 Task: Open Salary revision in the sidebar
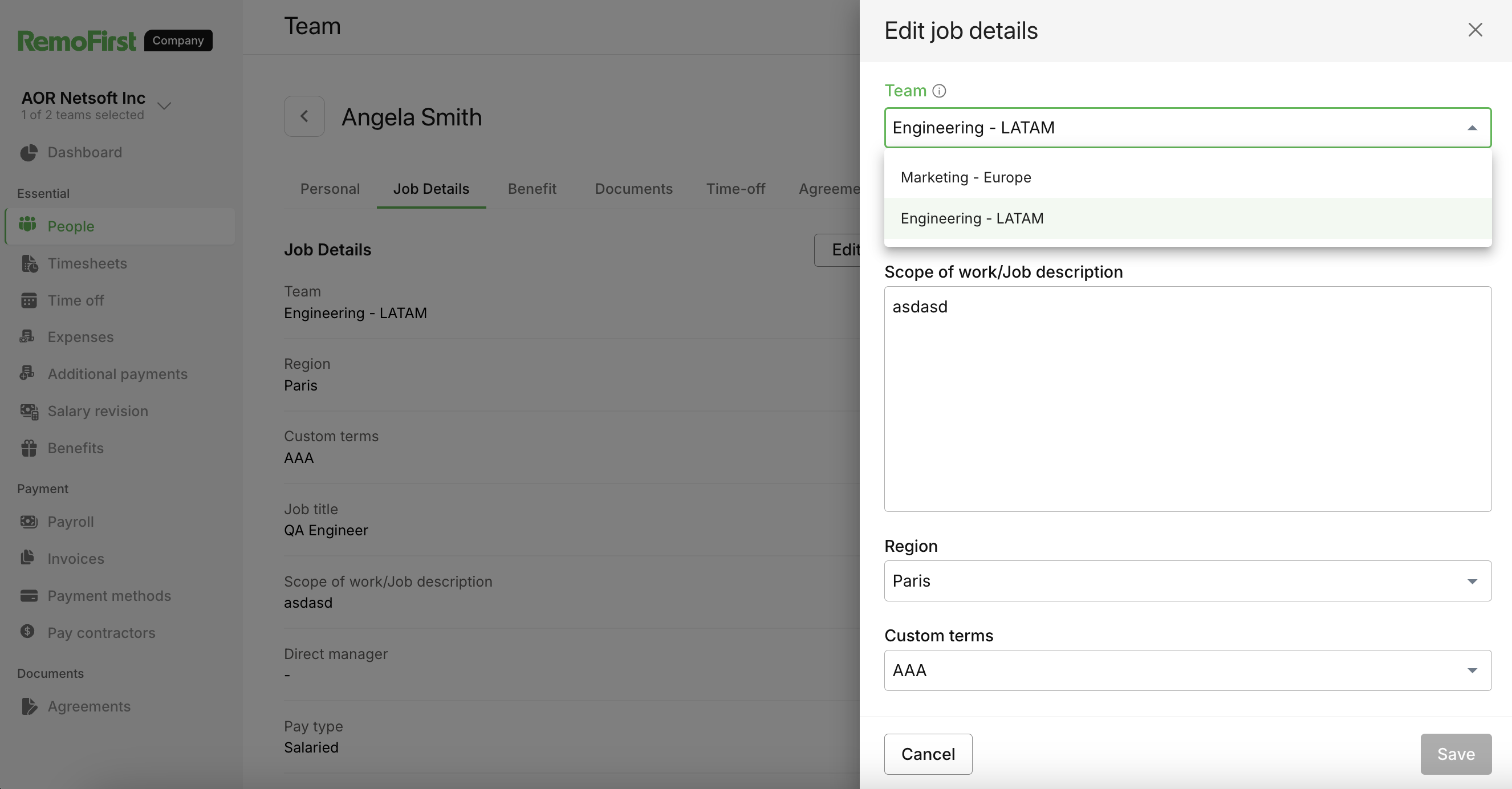pos(97,411)
